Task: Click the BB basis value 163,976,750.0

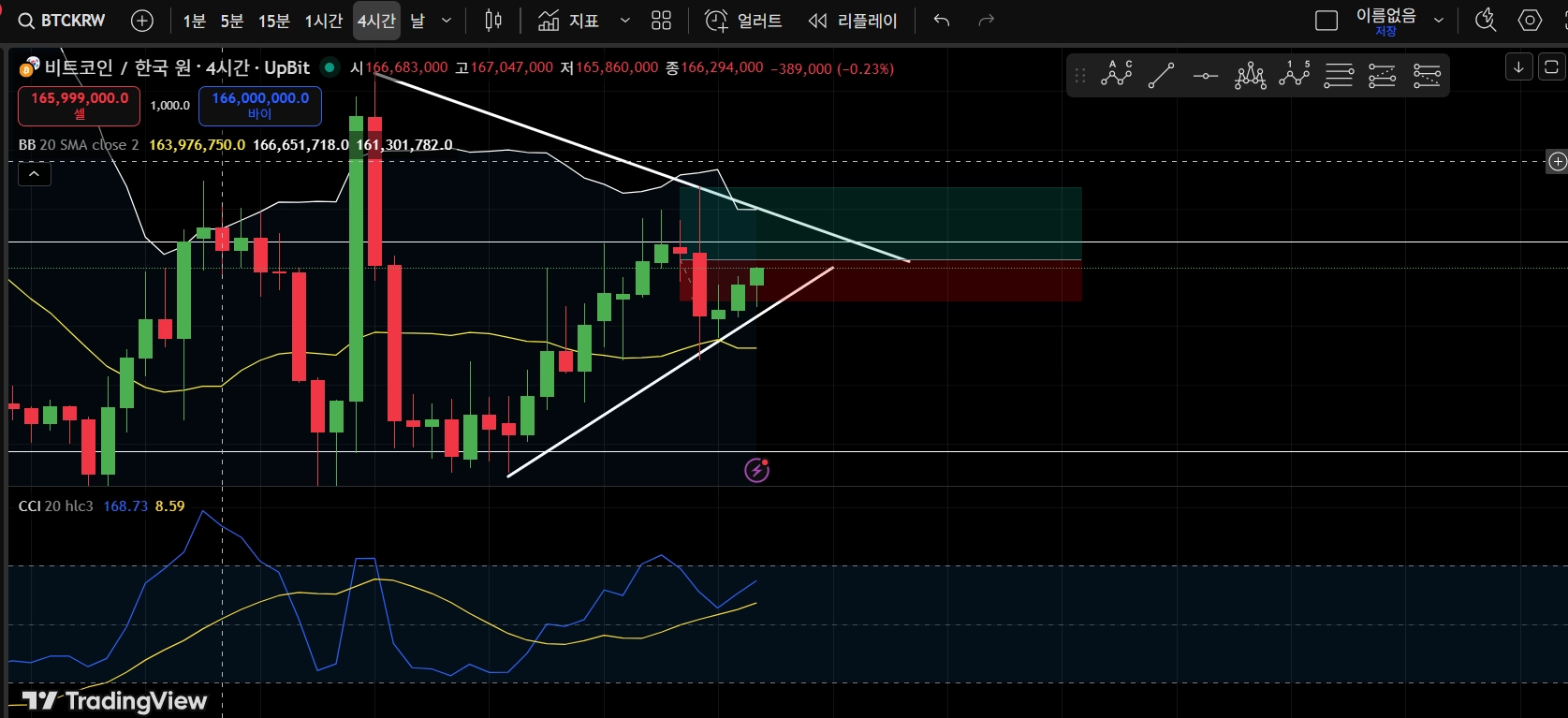Action: (x=198, y=145)
